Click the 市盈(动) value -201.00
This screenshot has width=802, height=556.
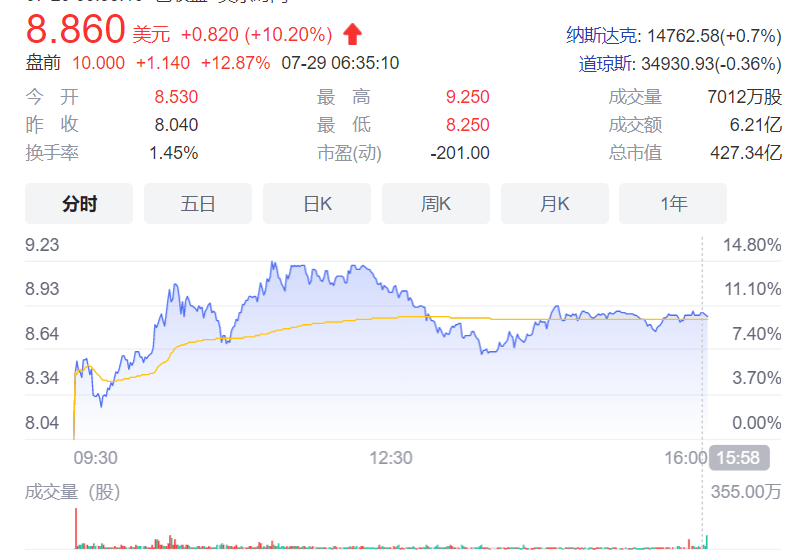(x=460, y=153)
